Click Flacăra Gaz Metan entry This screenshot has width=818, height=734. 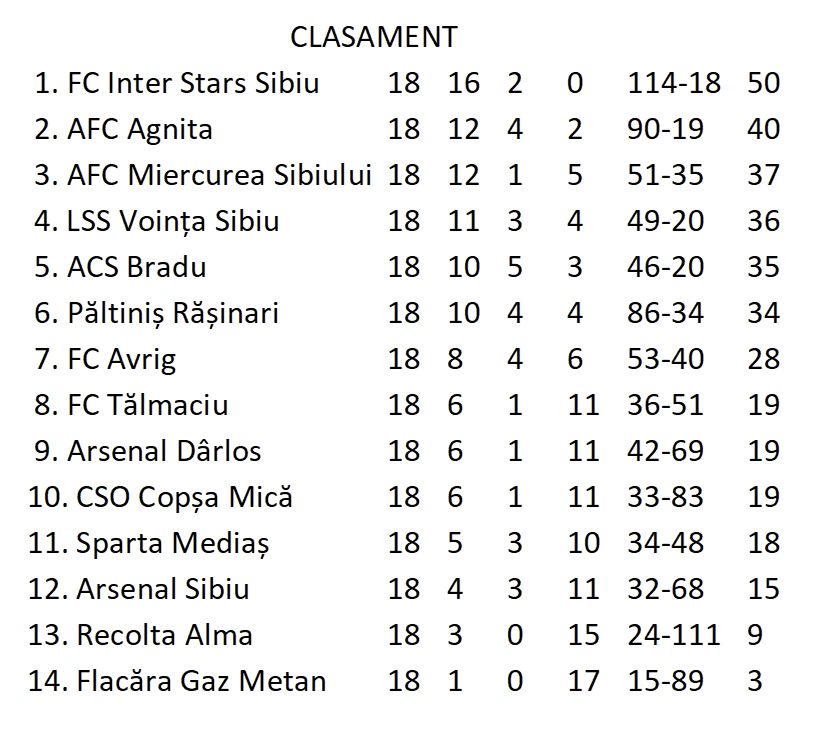201,681
